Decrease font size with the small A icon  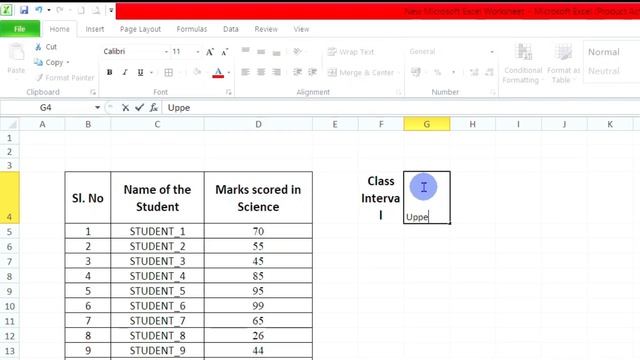(x=224, y=52)
